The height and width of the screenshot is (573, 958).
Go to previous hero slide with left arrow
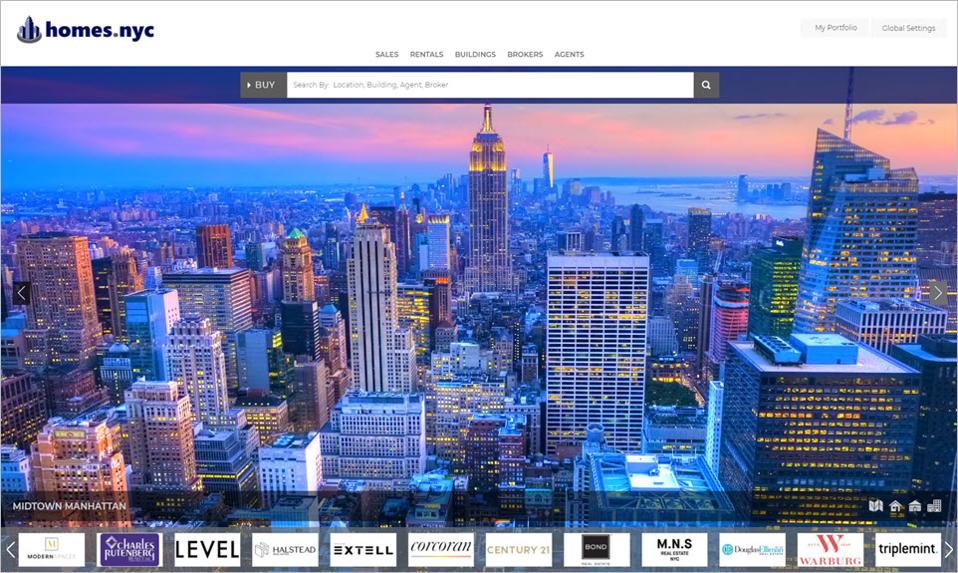coord(21,293)
